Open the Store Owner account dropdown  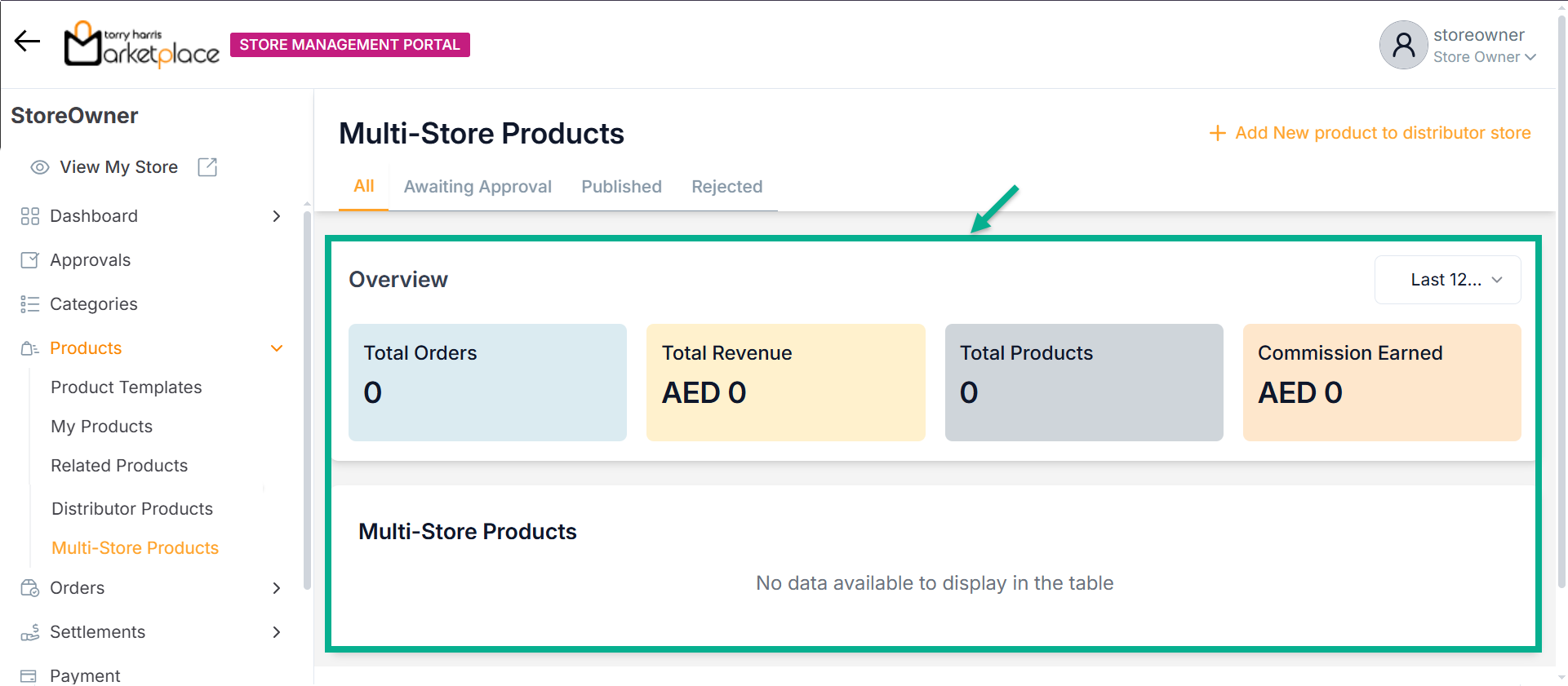point(1485,57)
